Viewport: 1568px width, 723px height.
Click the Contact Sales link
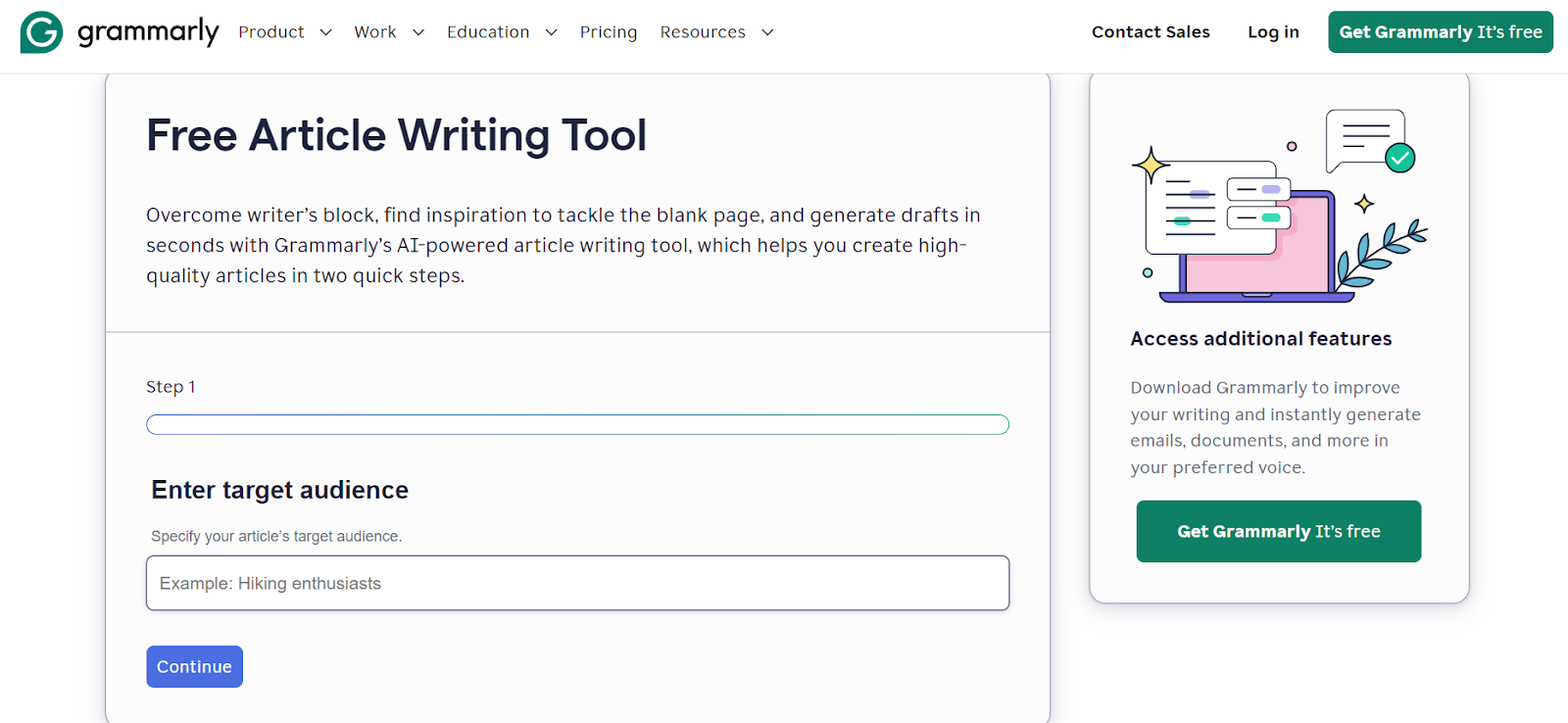(1151, 32)
